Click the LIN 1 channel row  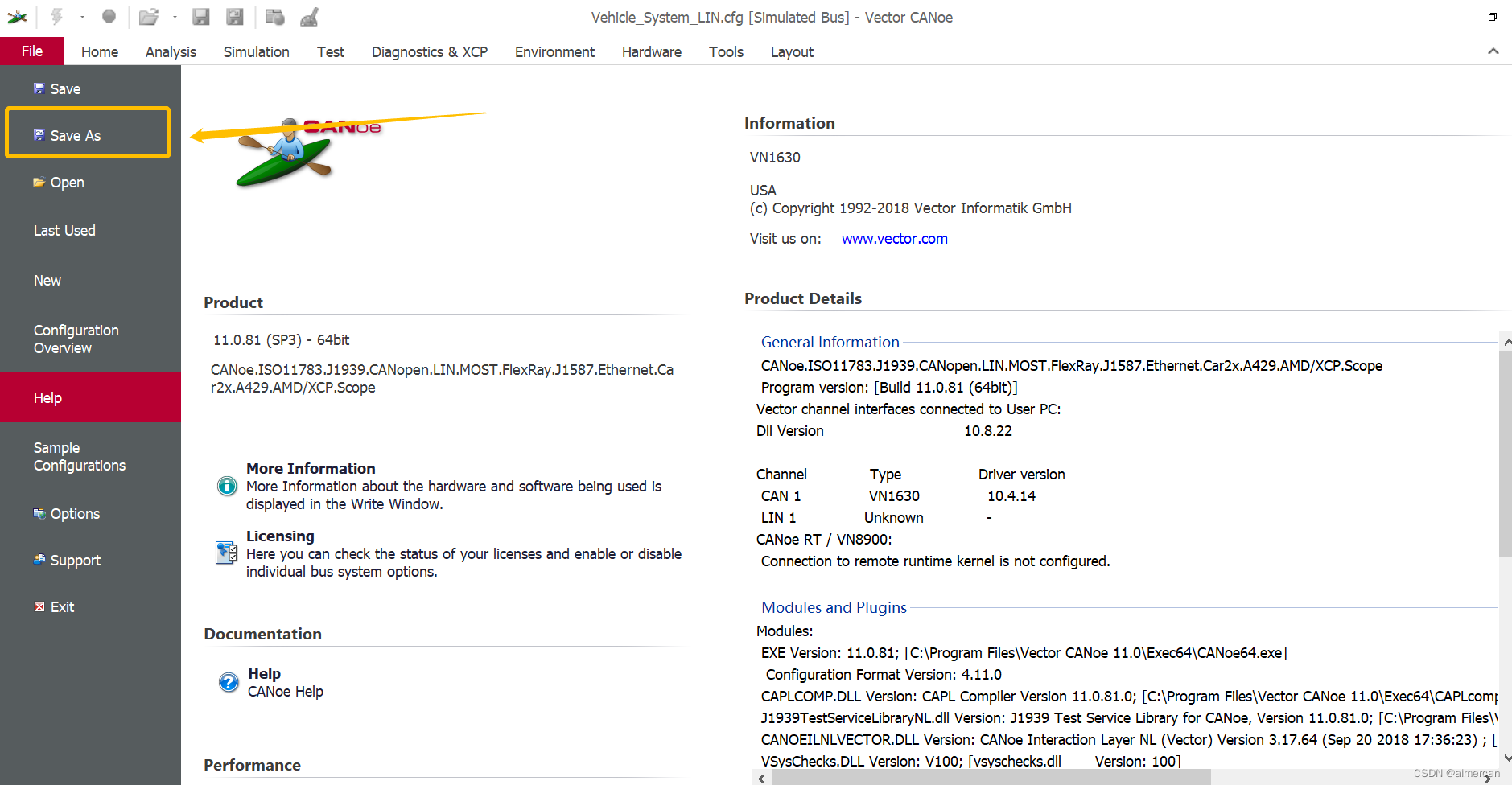click(877, 518)
